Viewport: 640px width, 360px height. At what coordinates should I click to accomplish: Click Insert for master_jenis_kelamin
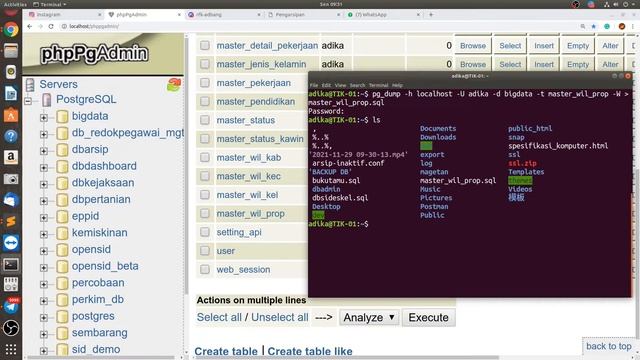544,64
